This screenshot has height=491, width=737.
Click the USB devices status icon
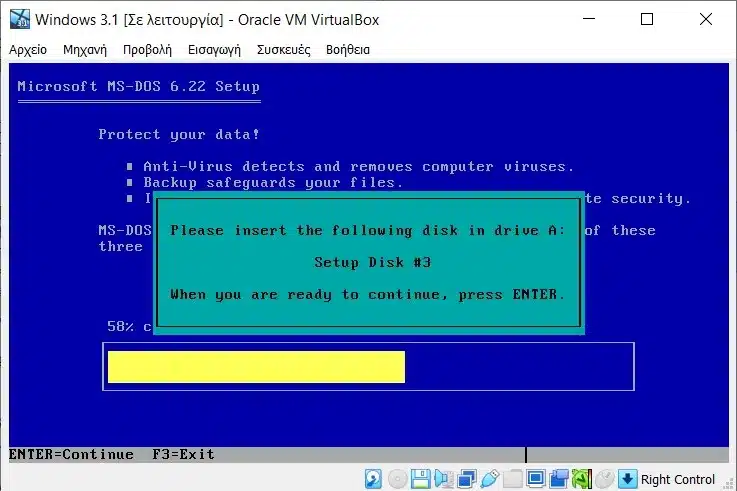click(489, 479)
